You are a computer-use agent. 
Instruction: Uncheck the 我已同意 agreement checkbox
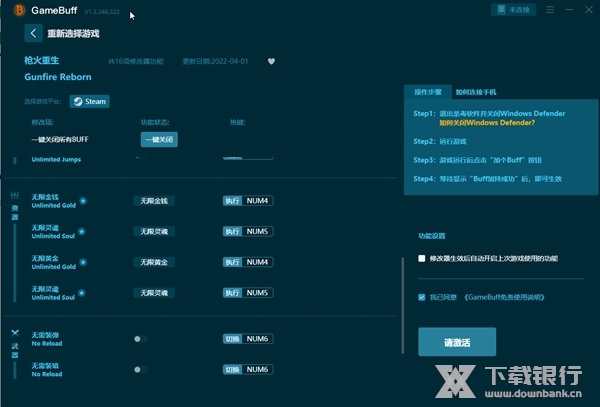(x=422, y=297)
